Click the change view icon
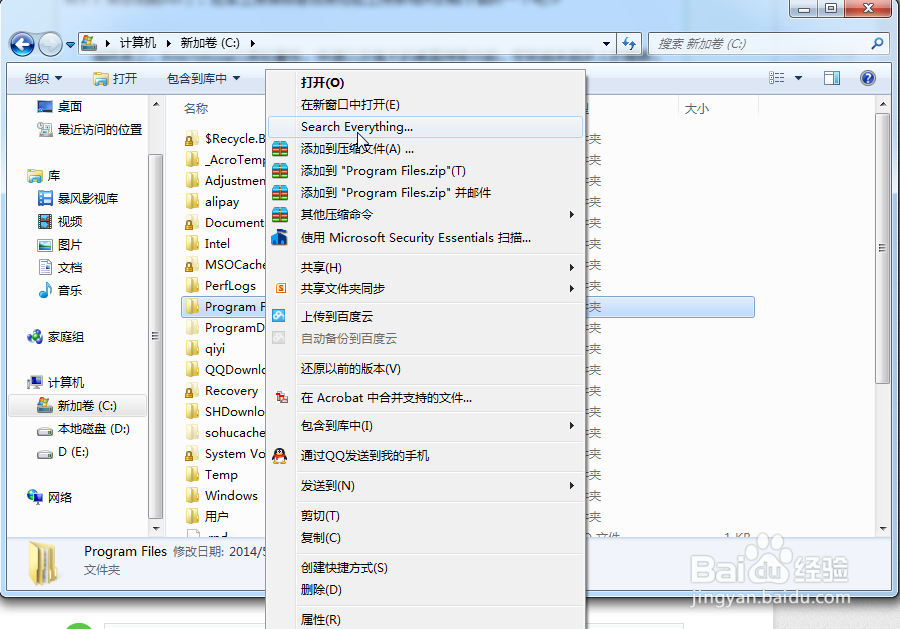 click(x=777, y=78)
